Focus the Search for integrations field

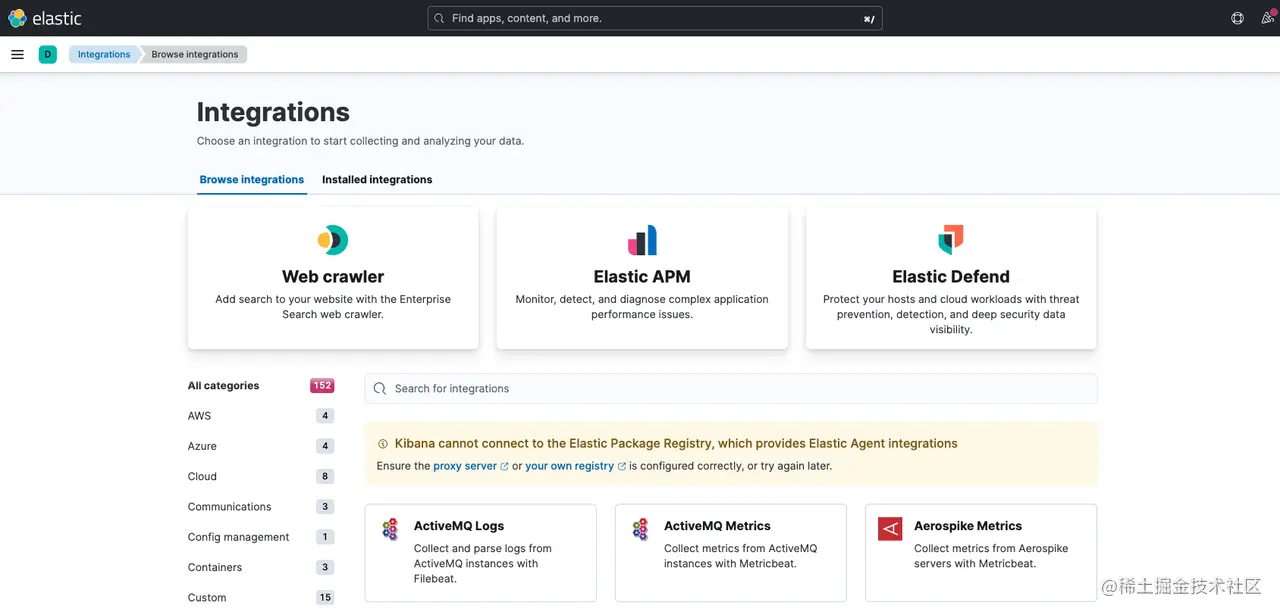(x=731, y=389)
